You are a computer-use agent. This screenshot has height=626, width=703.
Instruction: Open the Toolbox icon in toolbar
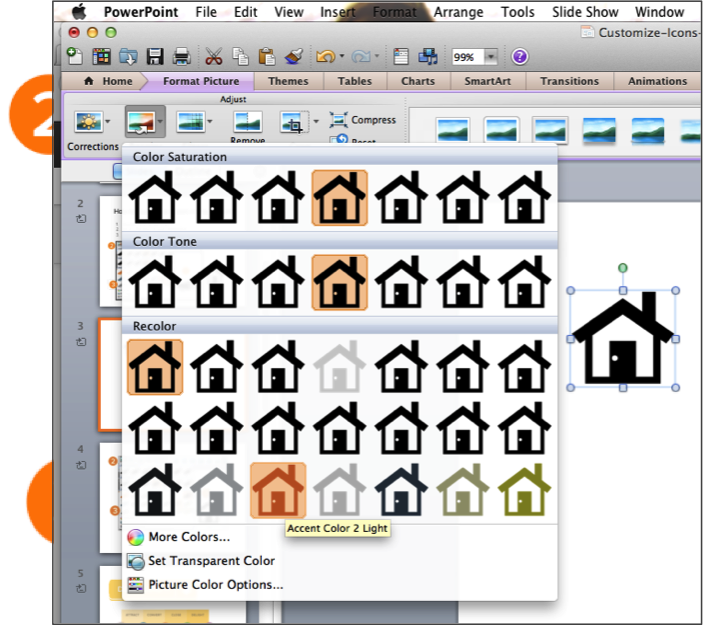pos(400,57)
